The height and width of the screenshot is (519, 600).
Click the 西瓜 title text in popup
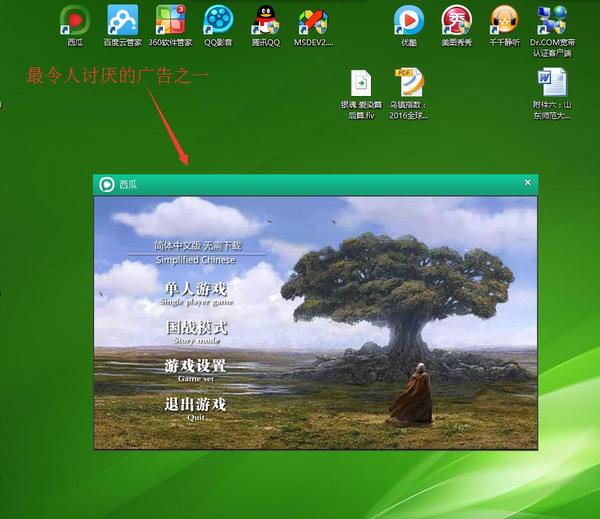point(128,184)
